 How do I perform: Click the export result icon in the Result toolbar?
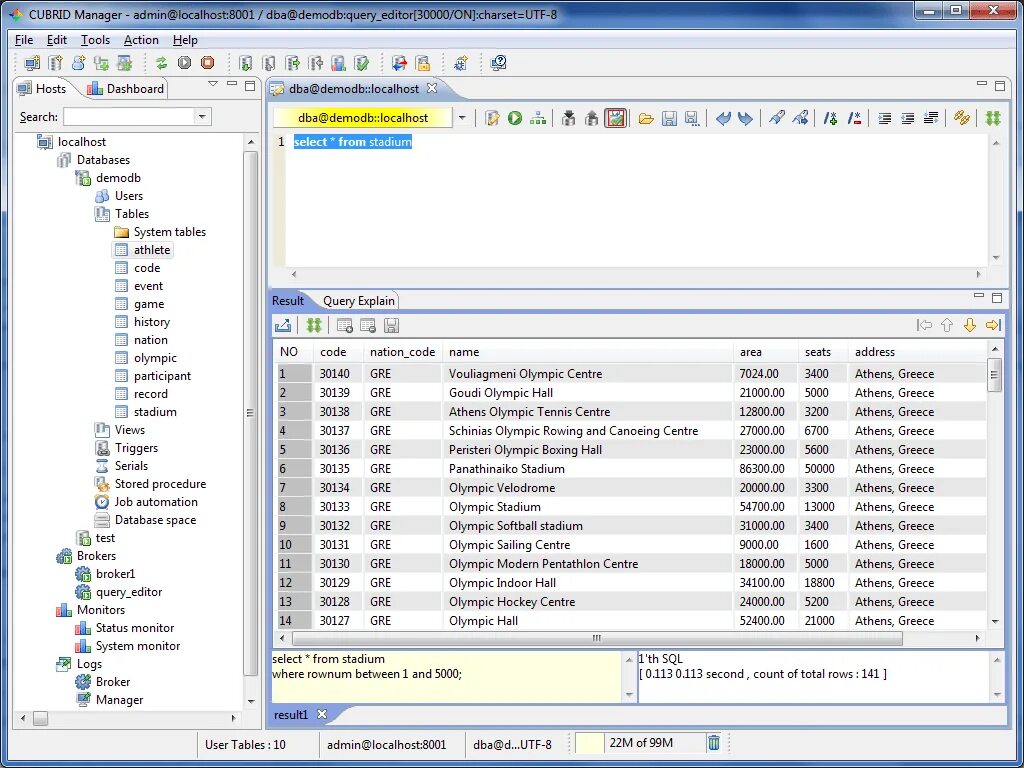tap(283, 325)
